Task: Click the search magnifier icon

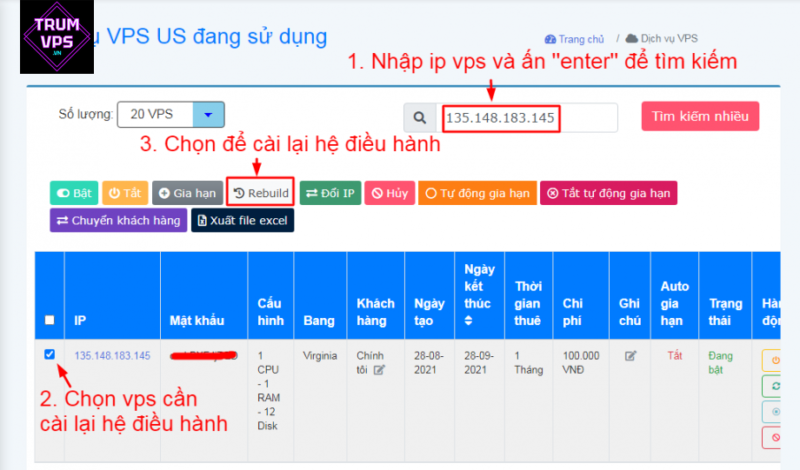Action: [421, 118]
